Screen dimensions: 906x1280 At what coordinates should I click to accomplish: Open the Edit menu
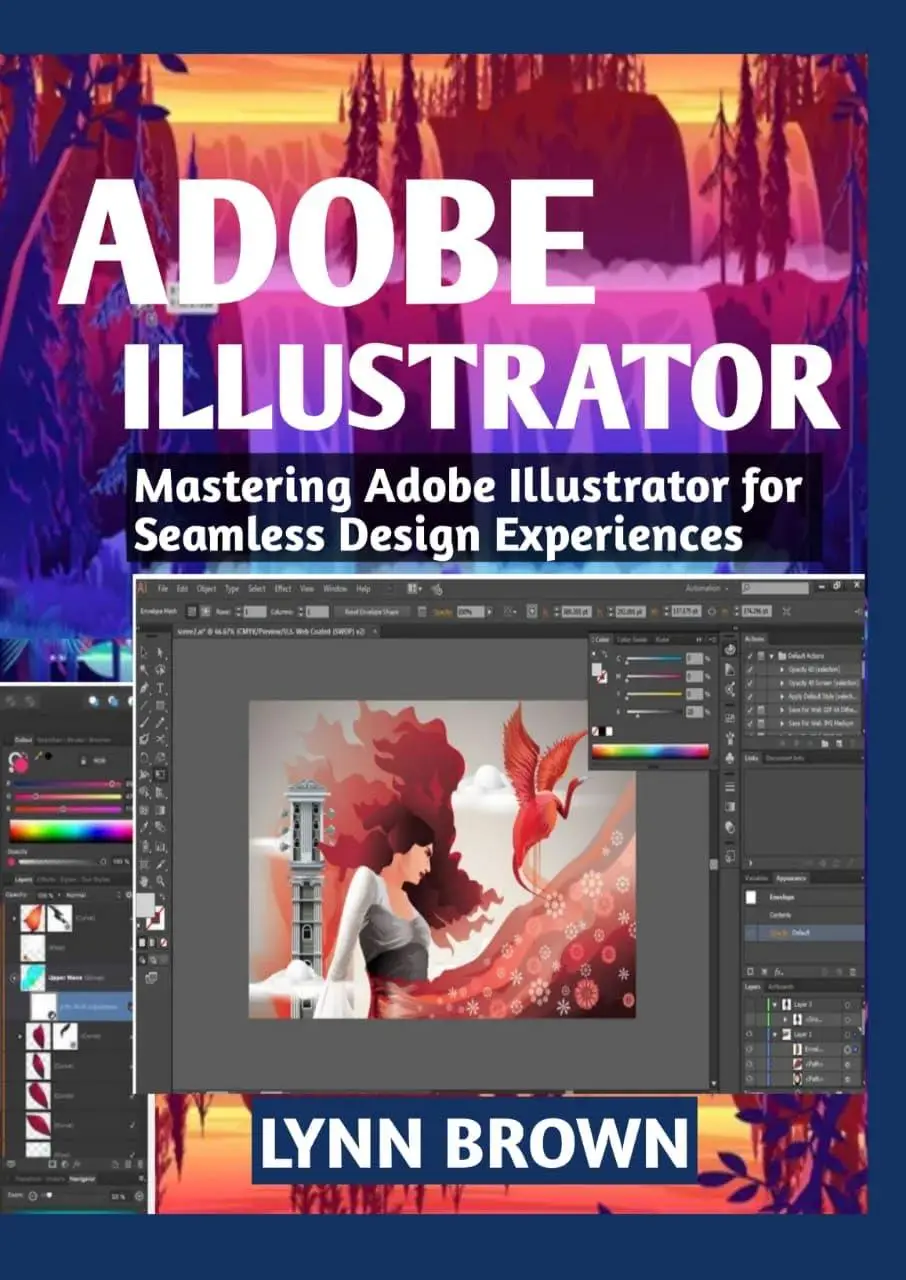[182, 589]
